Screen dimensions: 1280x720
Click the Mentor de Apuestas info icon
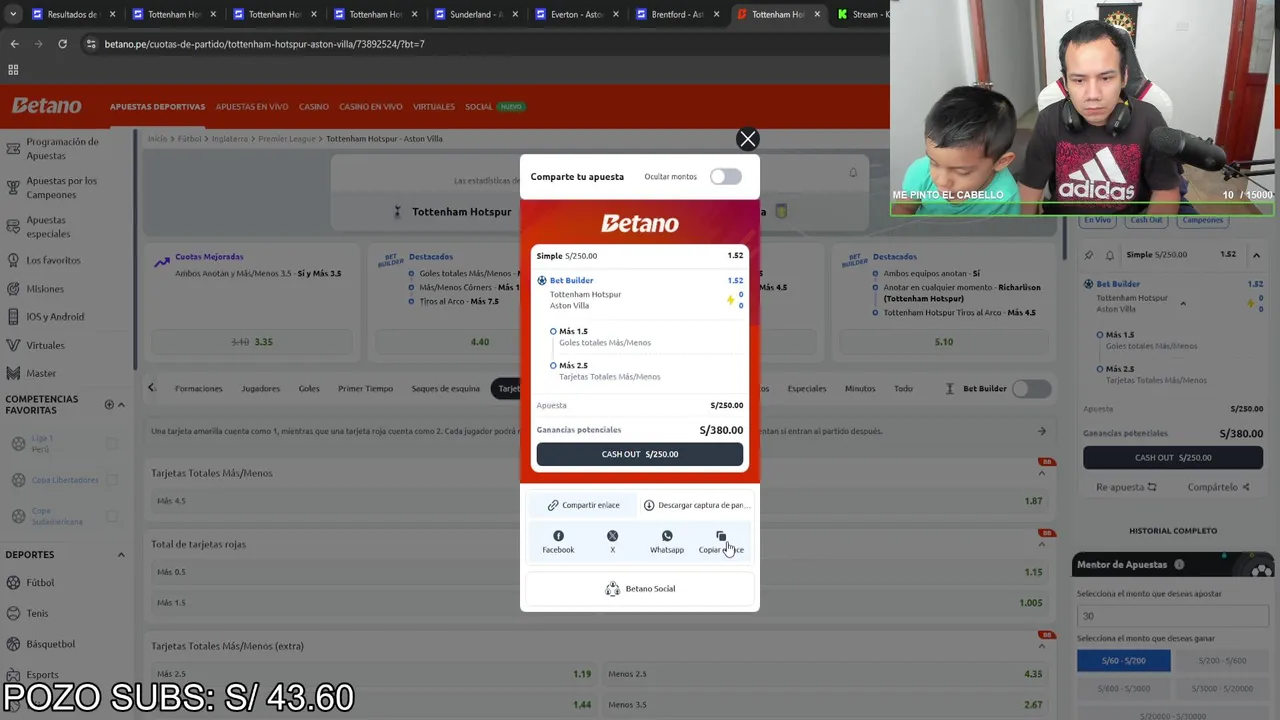tap(1179, 565)
